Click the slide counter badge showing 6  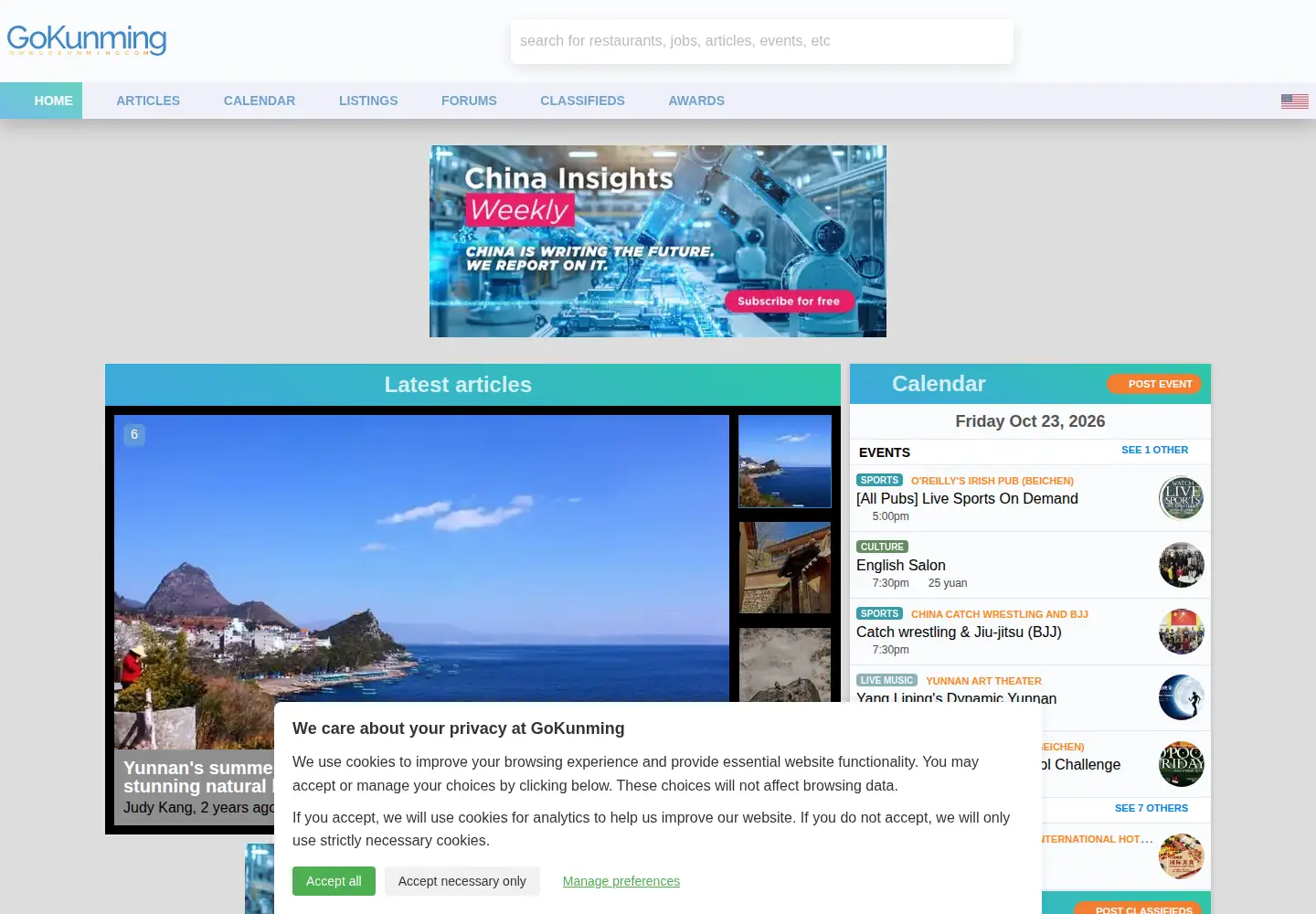134,434
